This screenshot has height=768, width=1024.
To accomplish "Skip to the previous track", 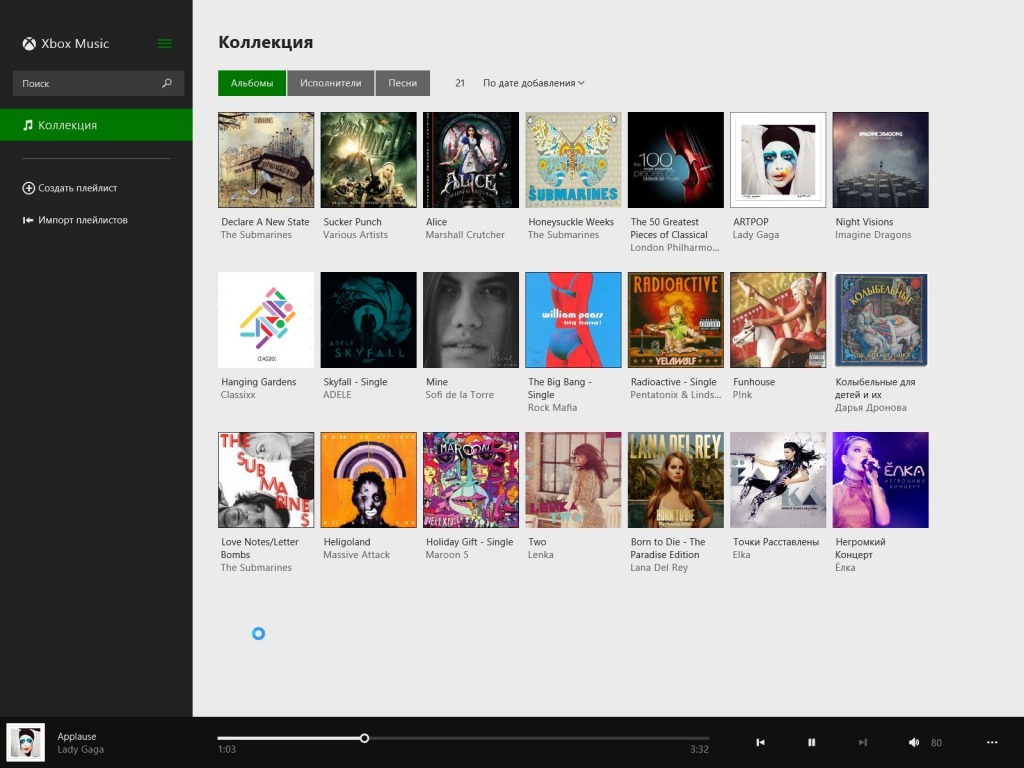I will click(x=760, y=743).
